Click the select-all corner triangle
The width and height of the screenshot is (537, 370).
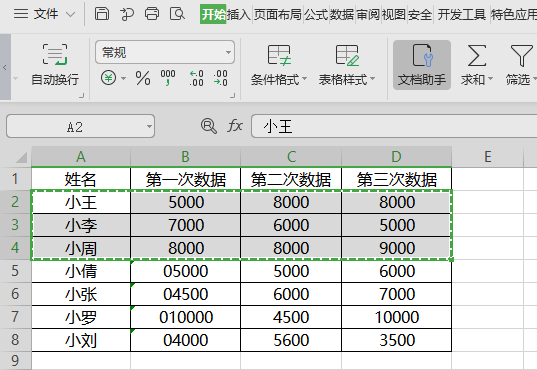[x=21, y=157]
